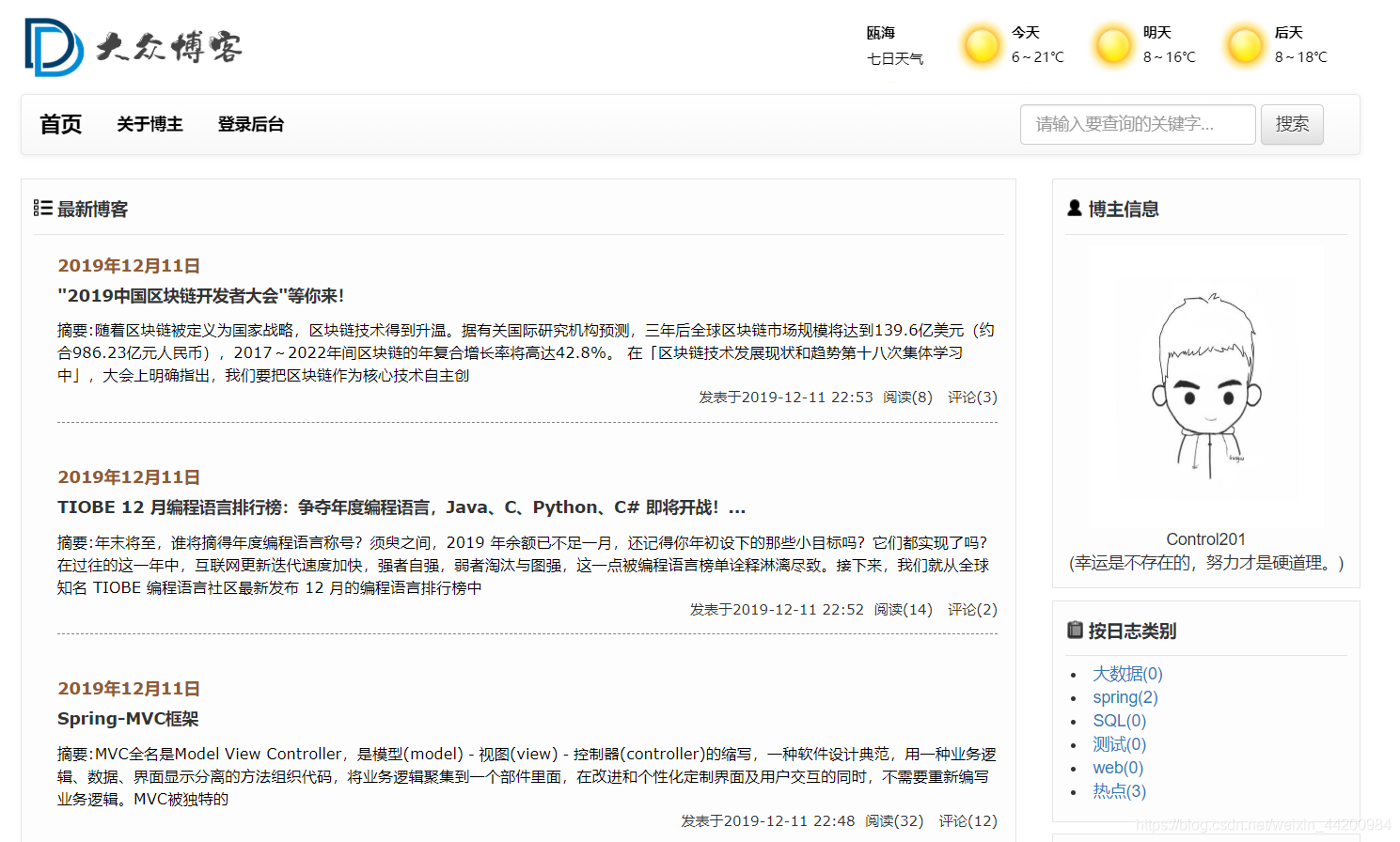Click 阅读(14) on the TIOBE post
The height and width of the screenshot is (842, 1400).
pyautogui.click(x=904, y=610)
